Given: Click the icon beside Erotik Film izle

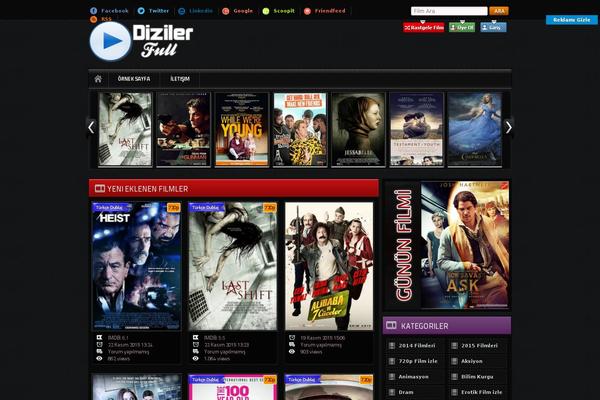Looking at the screenshot, I should [454, 392].
